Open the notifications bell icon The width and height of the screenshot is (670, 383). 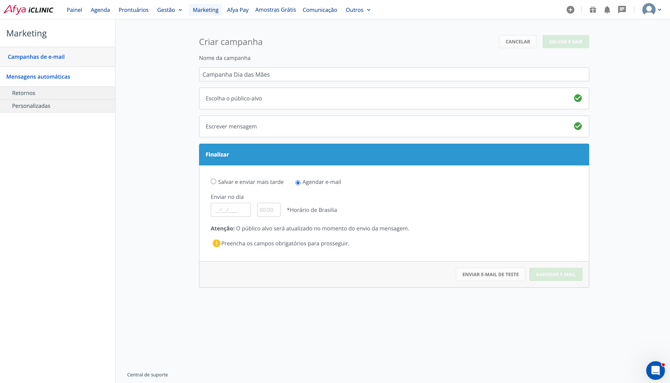(x=607, y=9)
